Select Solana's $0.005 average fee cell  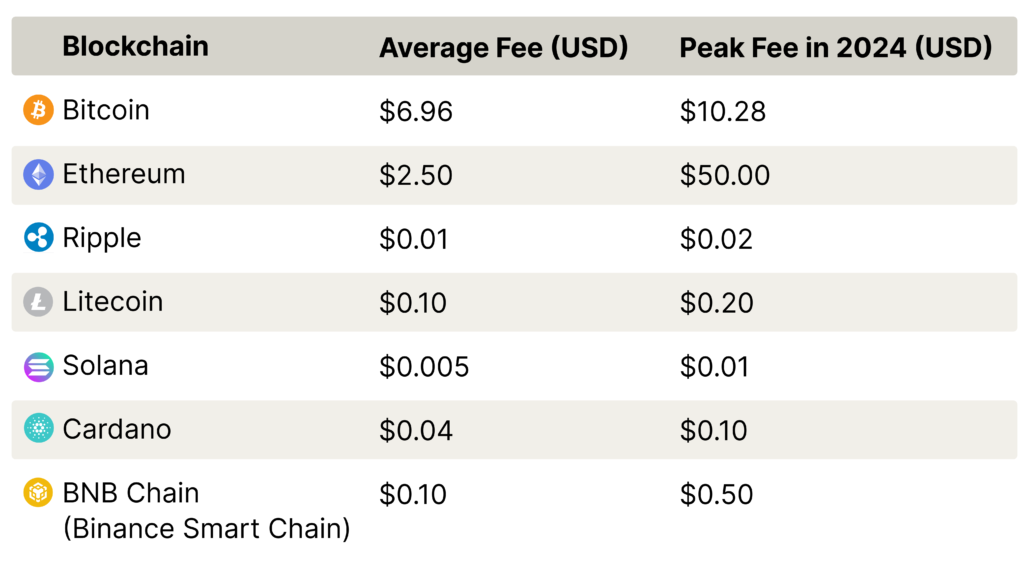(424, 367)
